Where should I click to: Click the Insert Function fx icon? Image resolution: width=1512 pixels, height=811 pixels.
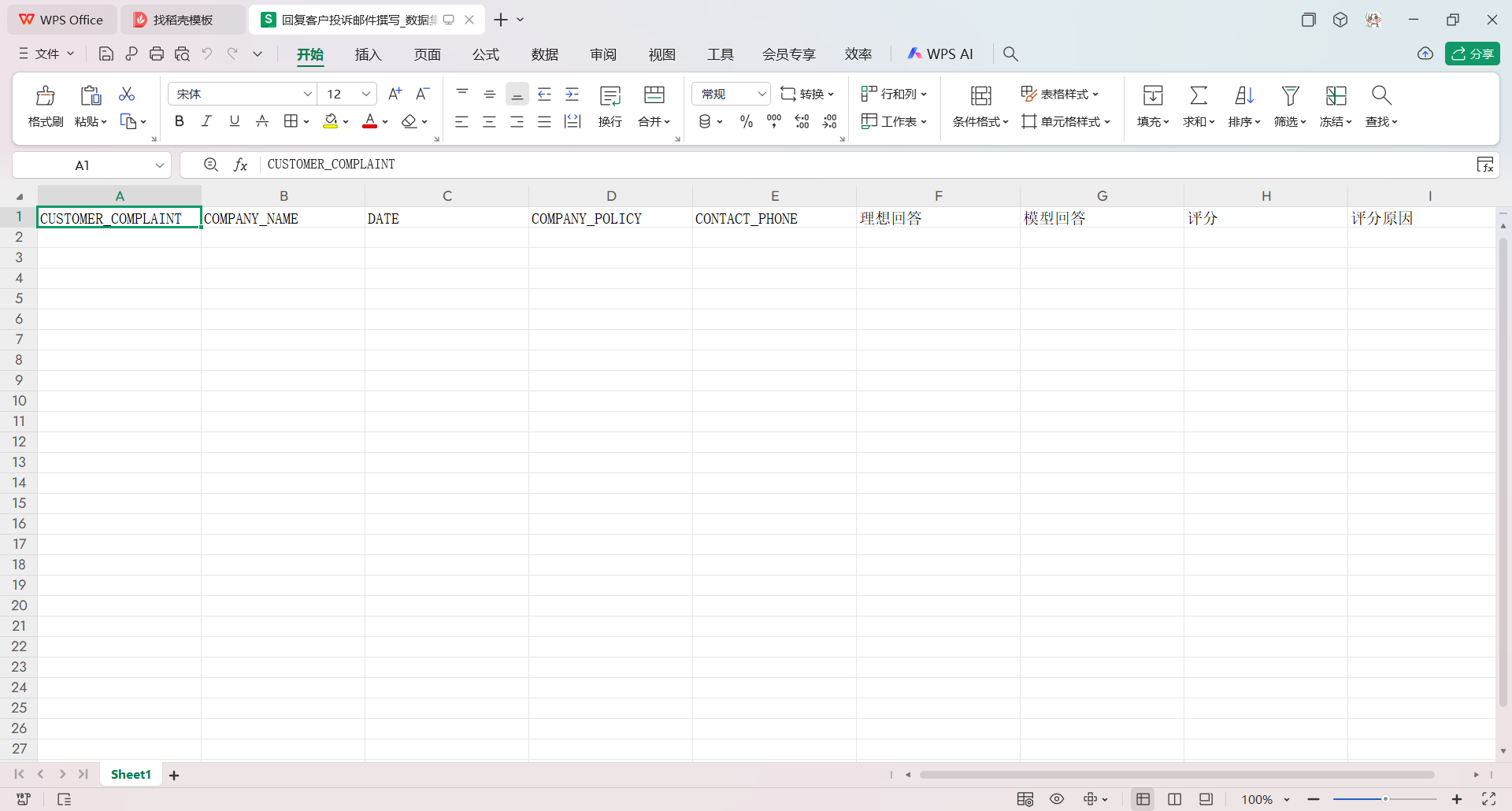pos(241,165)
